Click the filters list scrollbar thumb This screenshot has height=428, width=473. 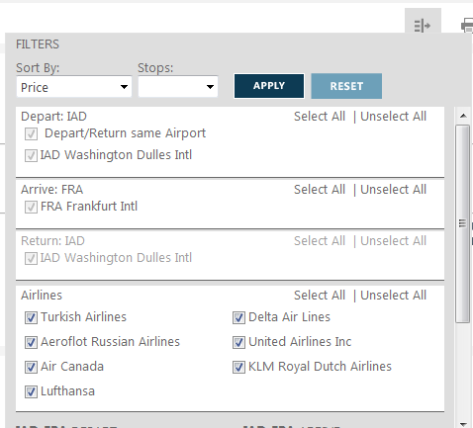point(463,223)
